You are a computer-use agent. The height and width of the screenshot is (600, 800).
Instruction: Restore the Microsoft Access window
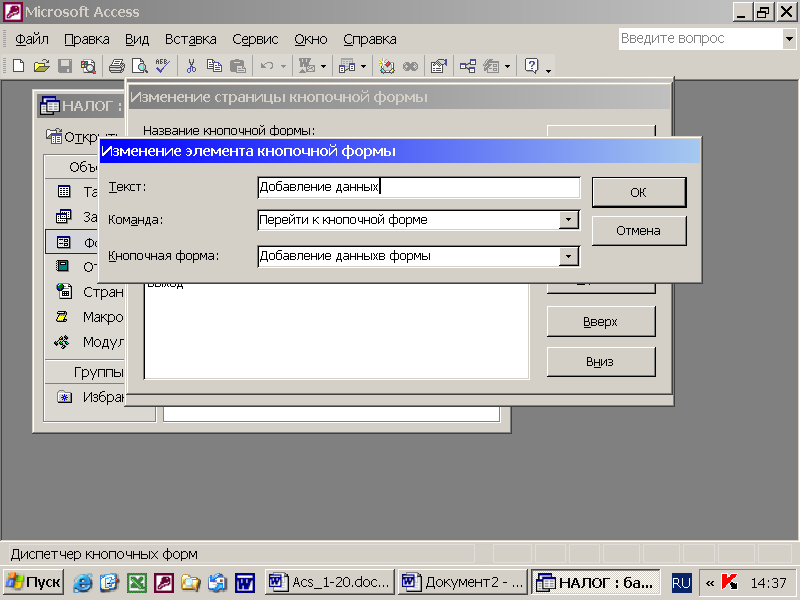tap(763, 12)
